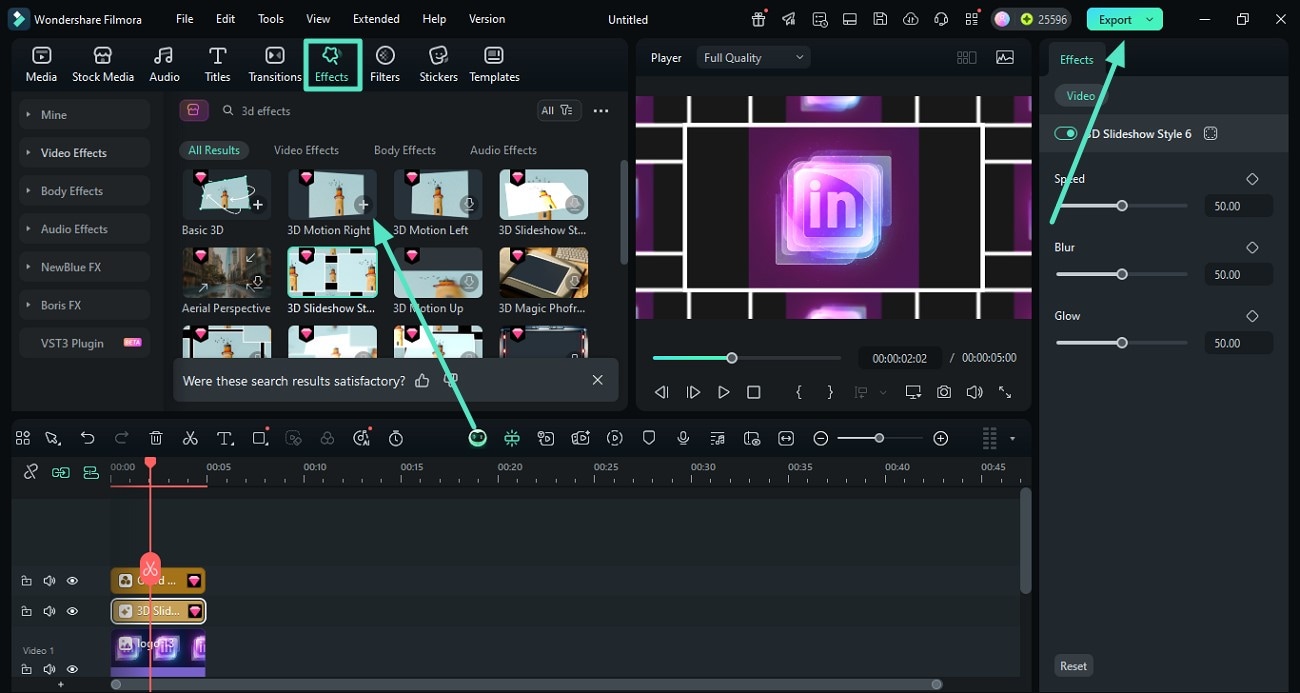Mute the Video 1 track speaker
Screen dimensions: 1300x693
49,669
